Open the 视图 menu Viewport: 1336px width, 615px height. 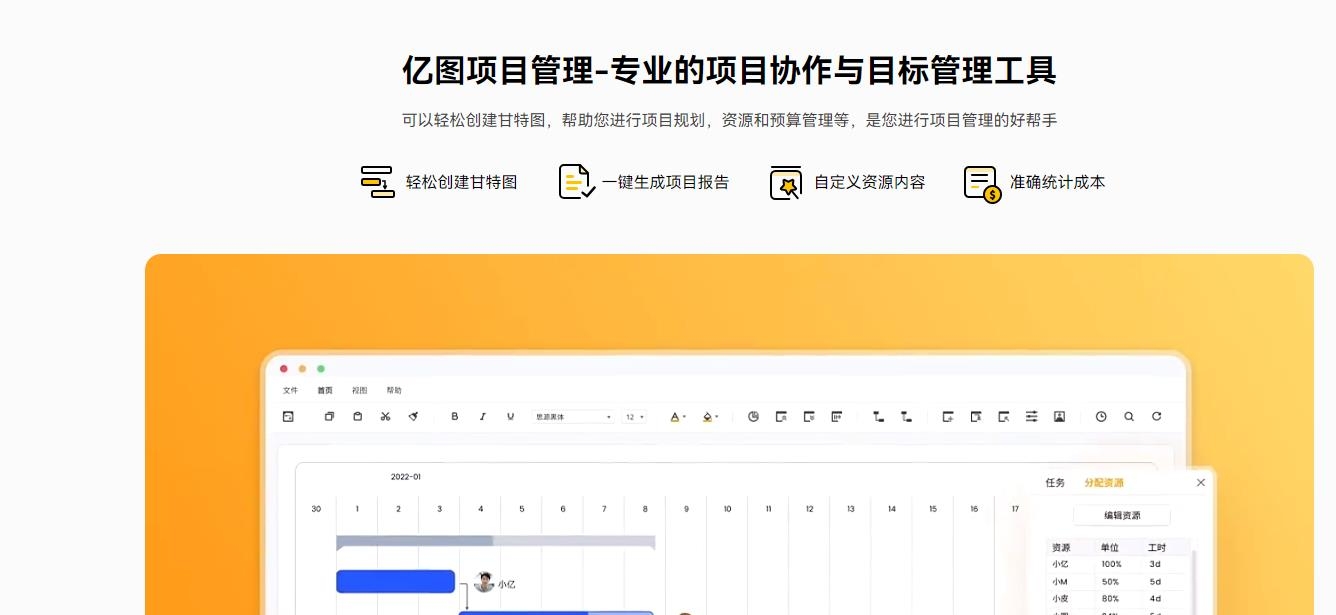click(x=360, y=390)
